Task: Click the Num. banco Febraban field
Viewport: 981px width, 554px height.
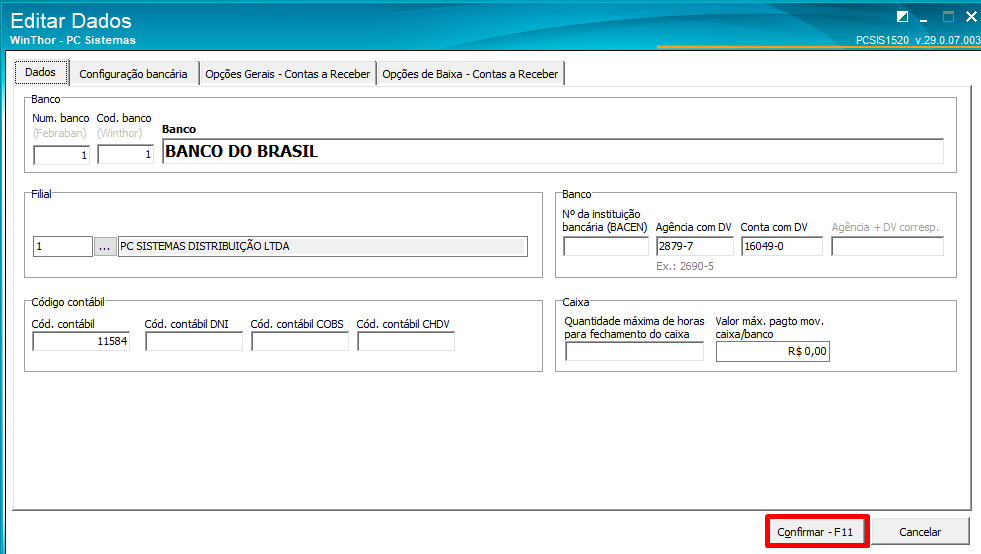Action: point(61,155)
